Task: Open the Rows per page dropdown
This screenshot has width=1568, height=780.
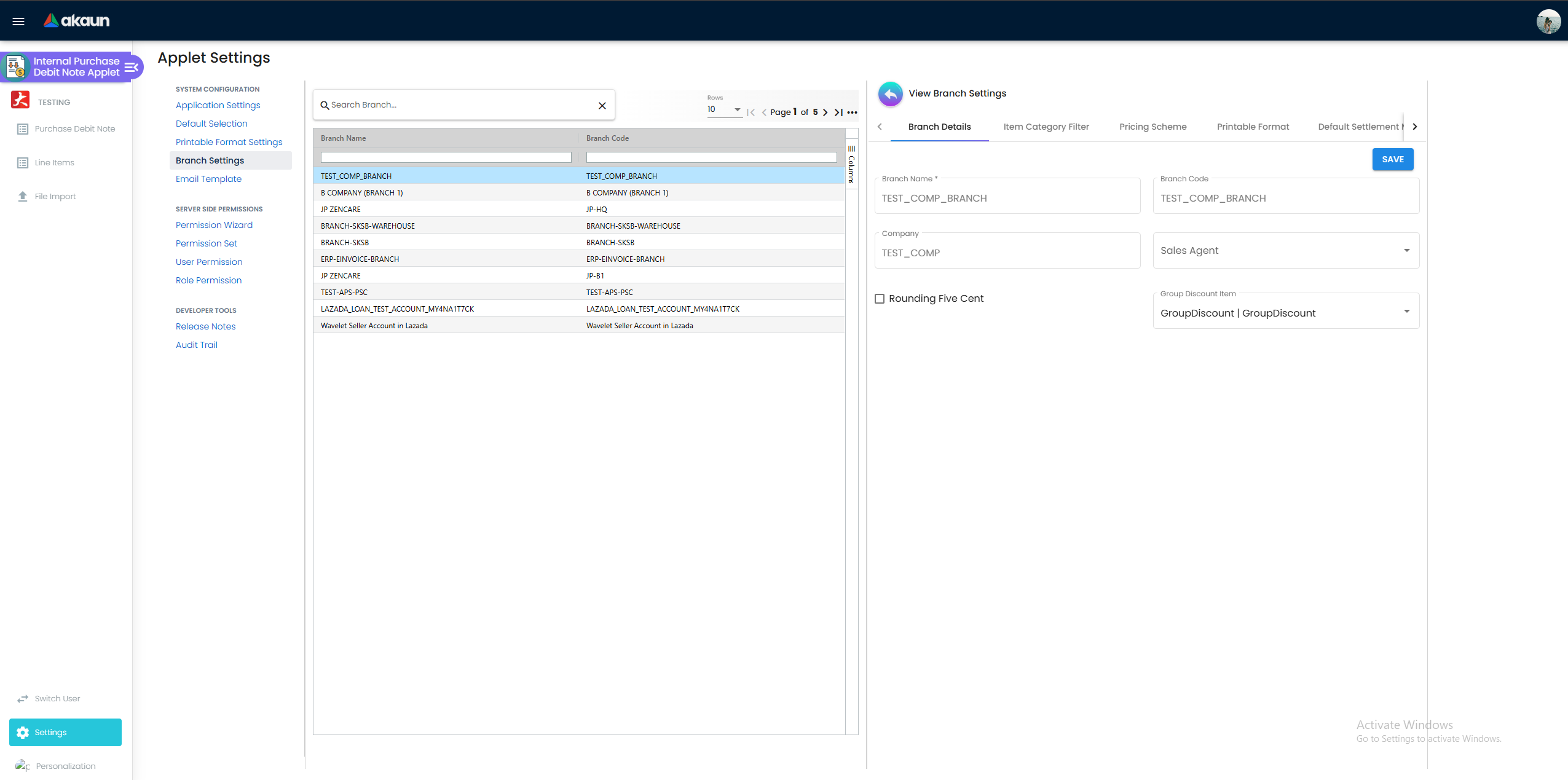Action: [724, 109]
